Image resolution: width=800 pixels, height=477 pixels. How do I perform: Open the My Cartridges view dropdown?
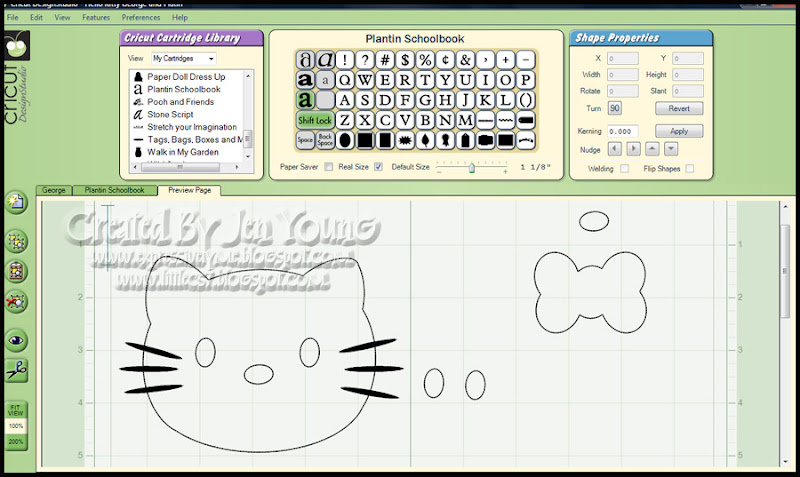click(184, 59)
